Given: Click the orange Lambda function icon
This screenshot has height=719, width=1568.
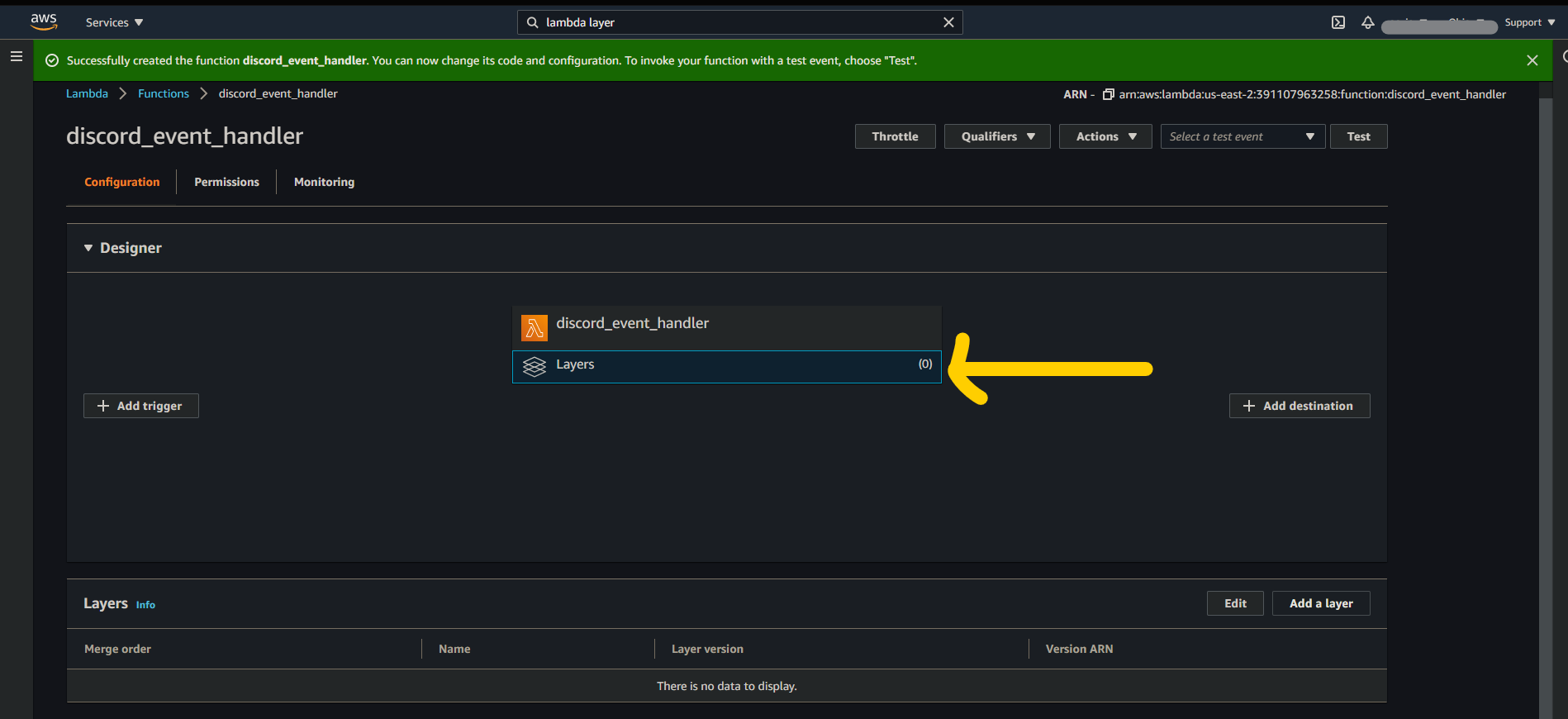Looking at the screenshot, I should tap(535, 328).
